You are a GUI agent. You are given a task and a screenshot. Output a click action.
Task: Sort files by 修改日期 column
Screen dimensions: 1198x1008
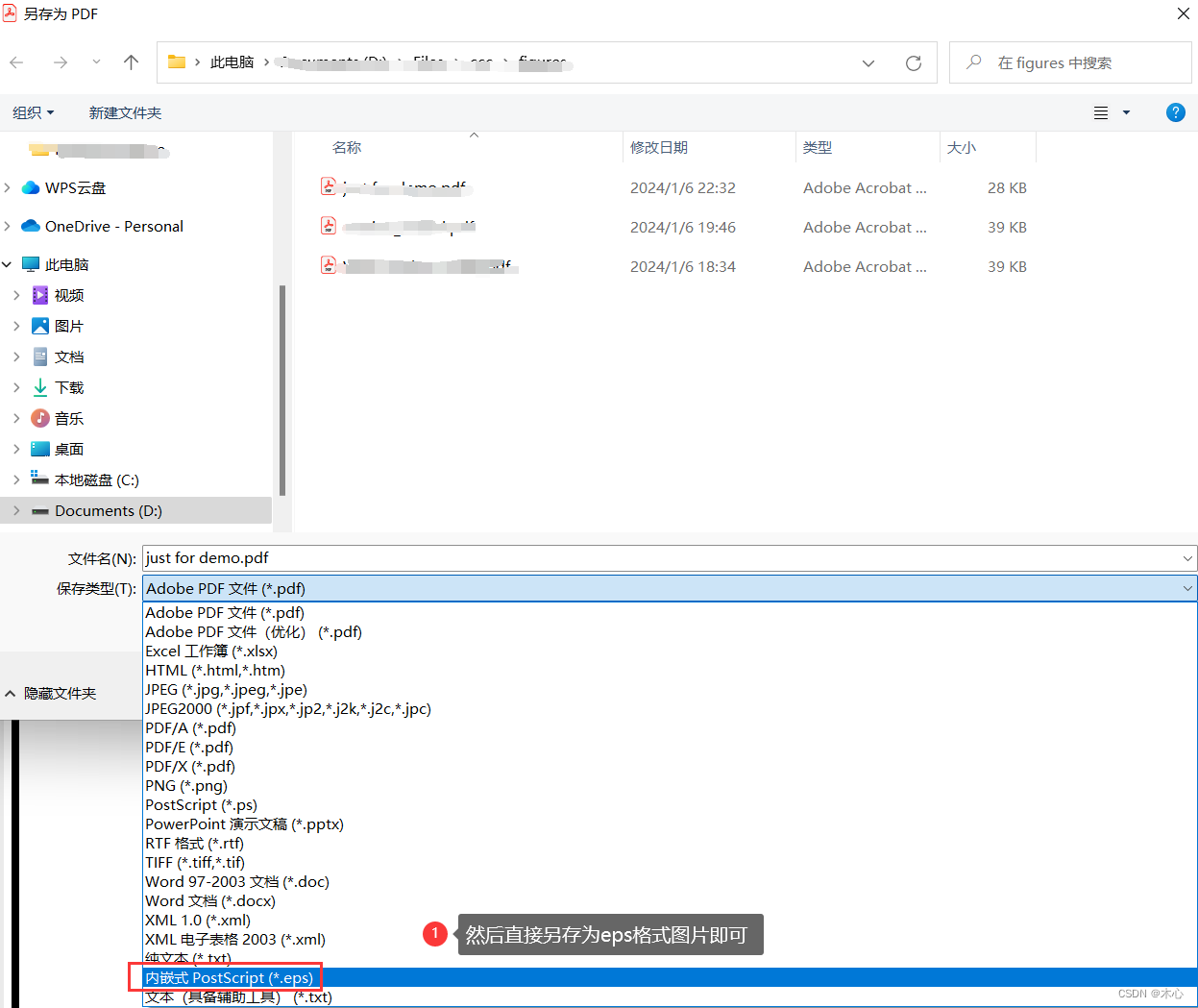pyautogui.click(x=659, y=148)
